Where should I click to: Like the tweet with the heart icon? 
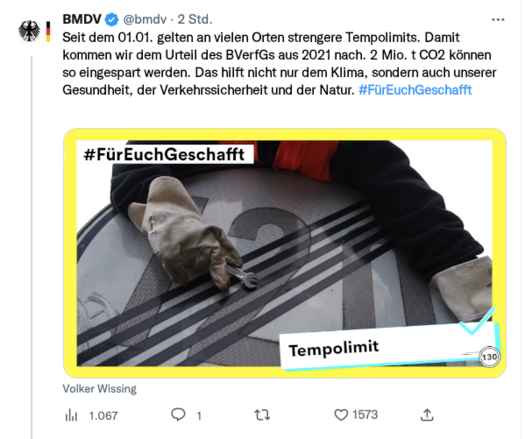pyautogui.click(x=341, y=415)
